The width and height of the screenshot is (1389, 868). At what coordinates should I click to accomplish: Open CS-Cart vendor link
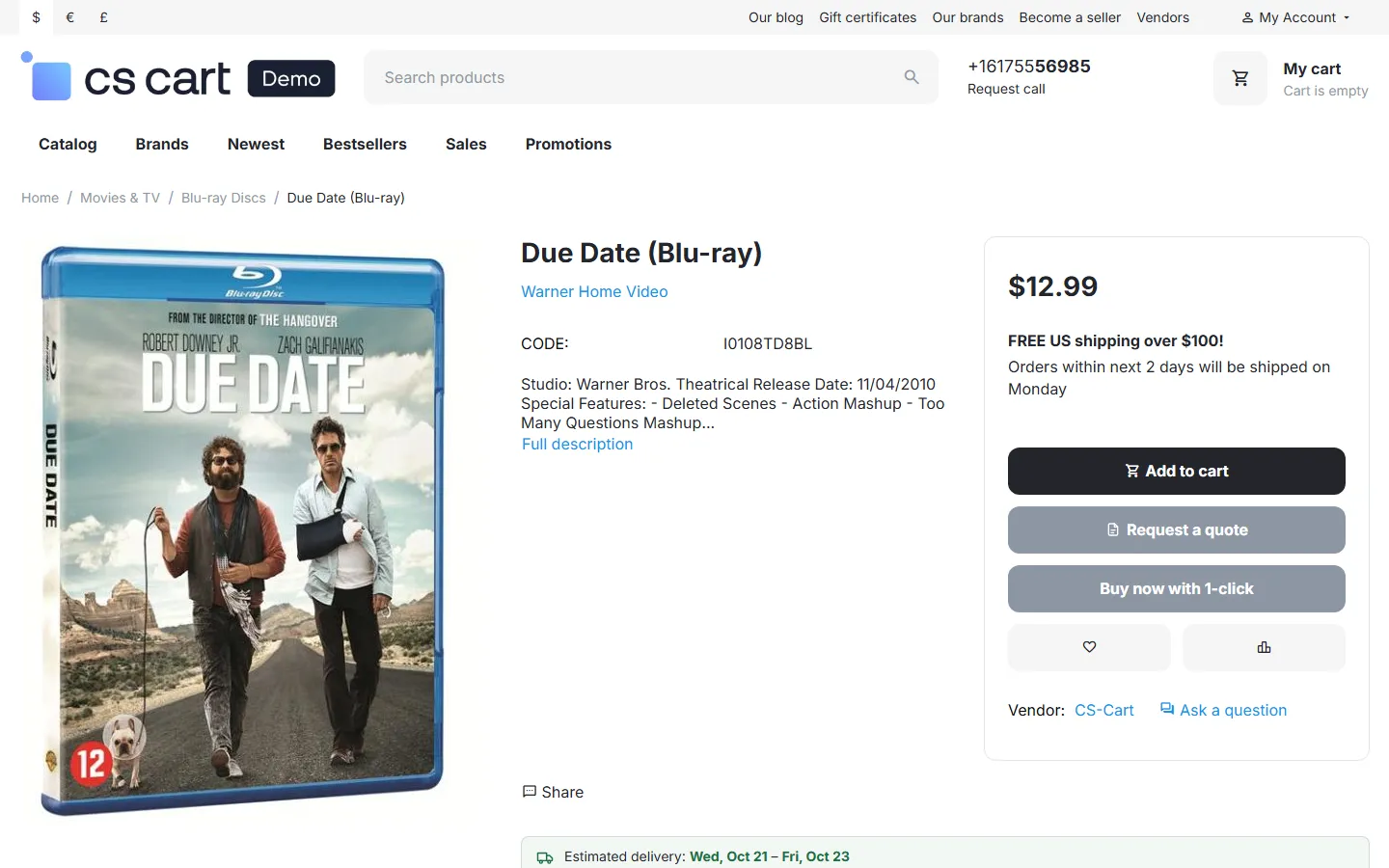tap(1104, 710)
